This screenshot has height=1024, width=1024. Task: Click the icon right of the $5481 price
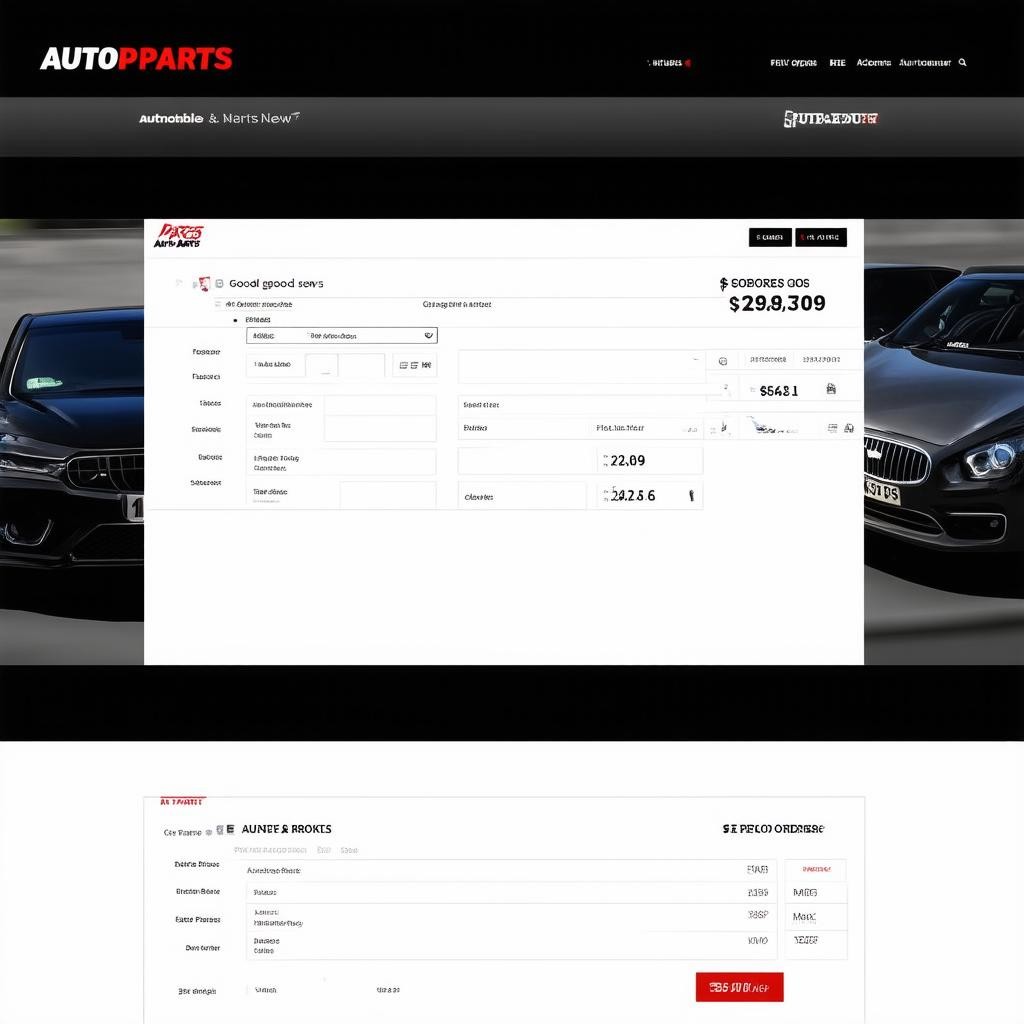[831, 390]
